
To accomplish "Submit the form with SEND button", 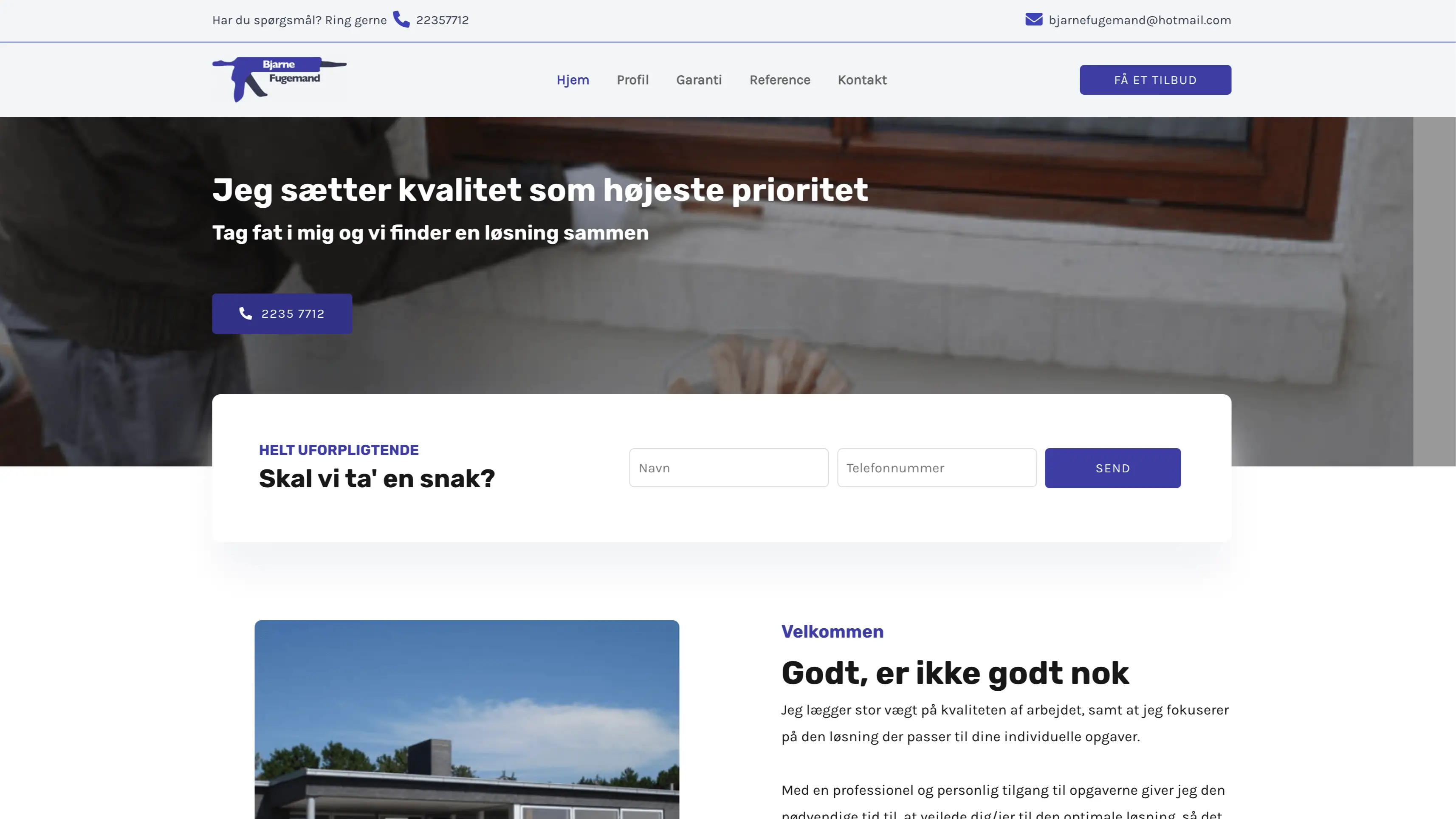I will pos(1112,468).
